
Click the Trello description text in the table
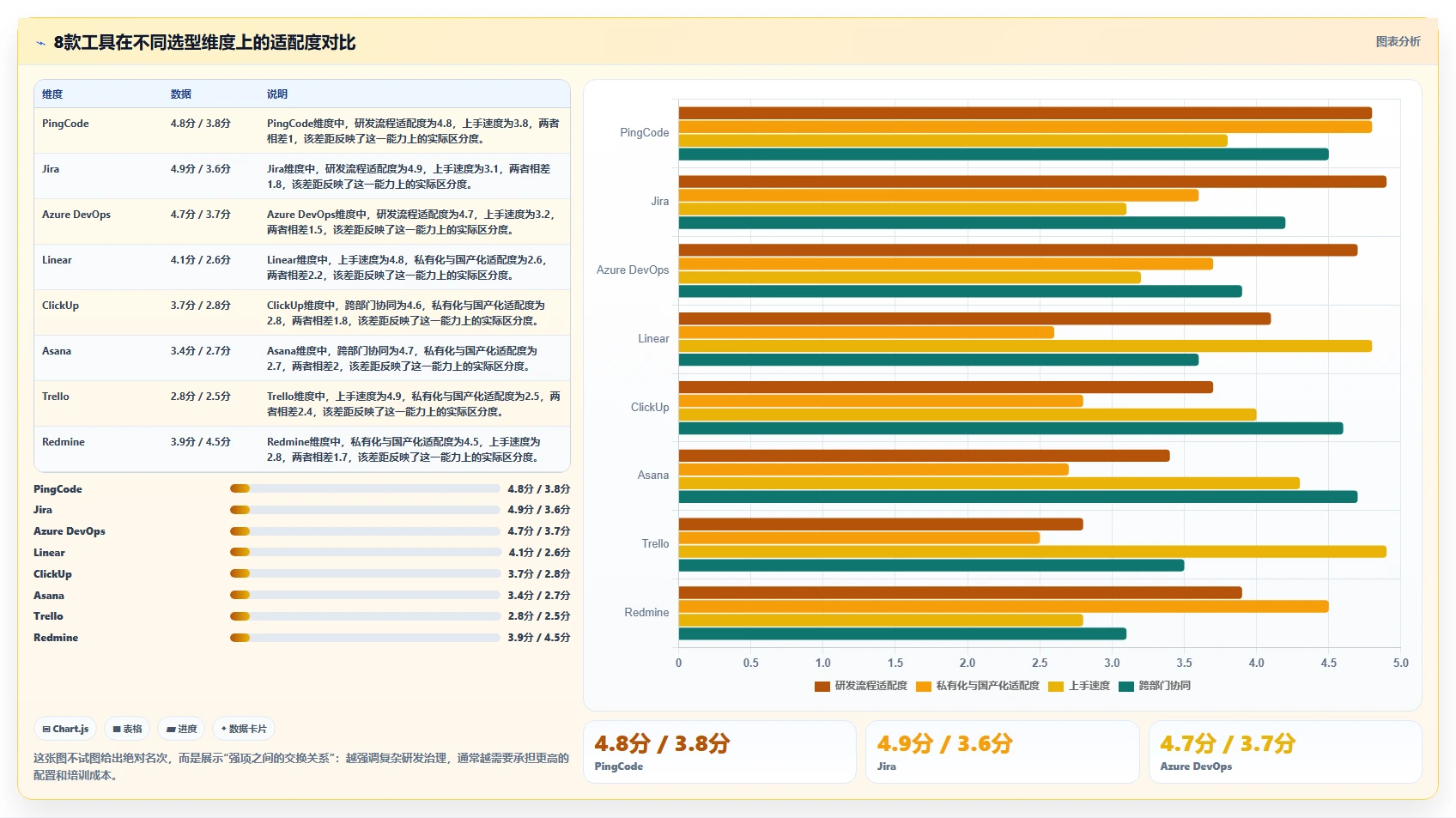[413, 404]
